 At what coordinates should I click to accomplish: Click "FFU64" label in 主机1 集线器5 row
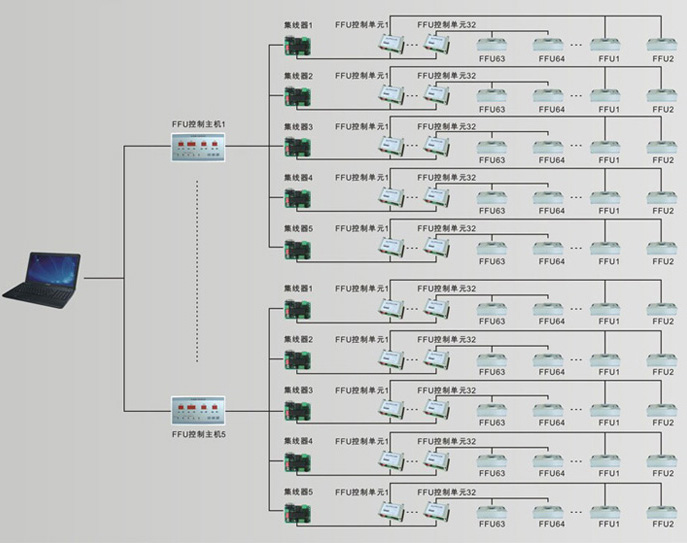[x=552, y=261]
